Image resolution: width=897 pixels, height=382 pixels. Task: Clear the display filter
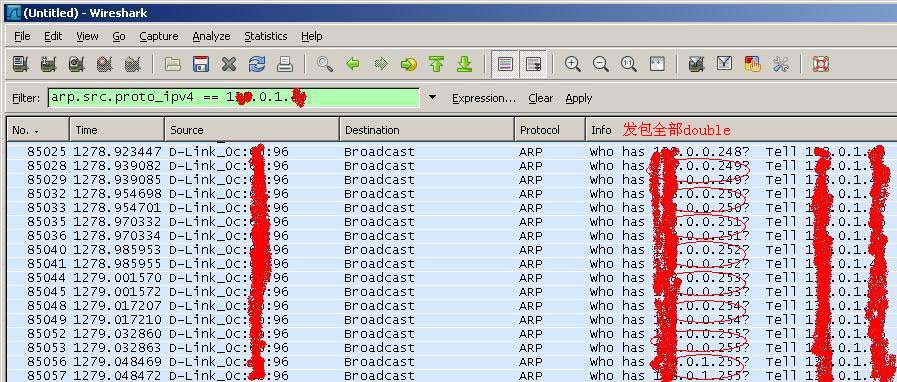coord(541,98)
